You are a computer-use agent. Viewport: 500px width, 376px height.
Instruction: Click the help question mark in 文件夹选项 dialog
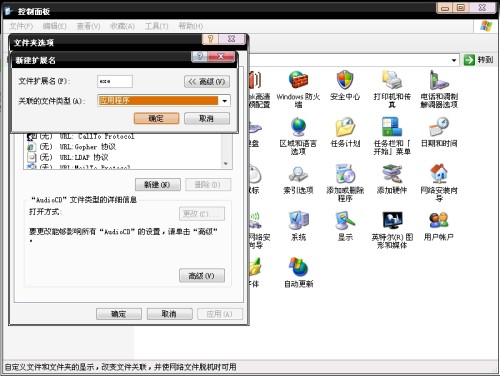[210, 39]
